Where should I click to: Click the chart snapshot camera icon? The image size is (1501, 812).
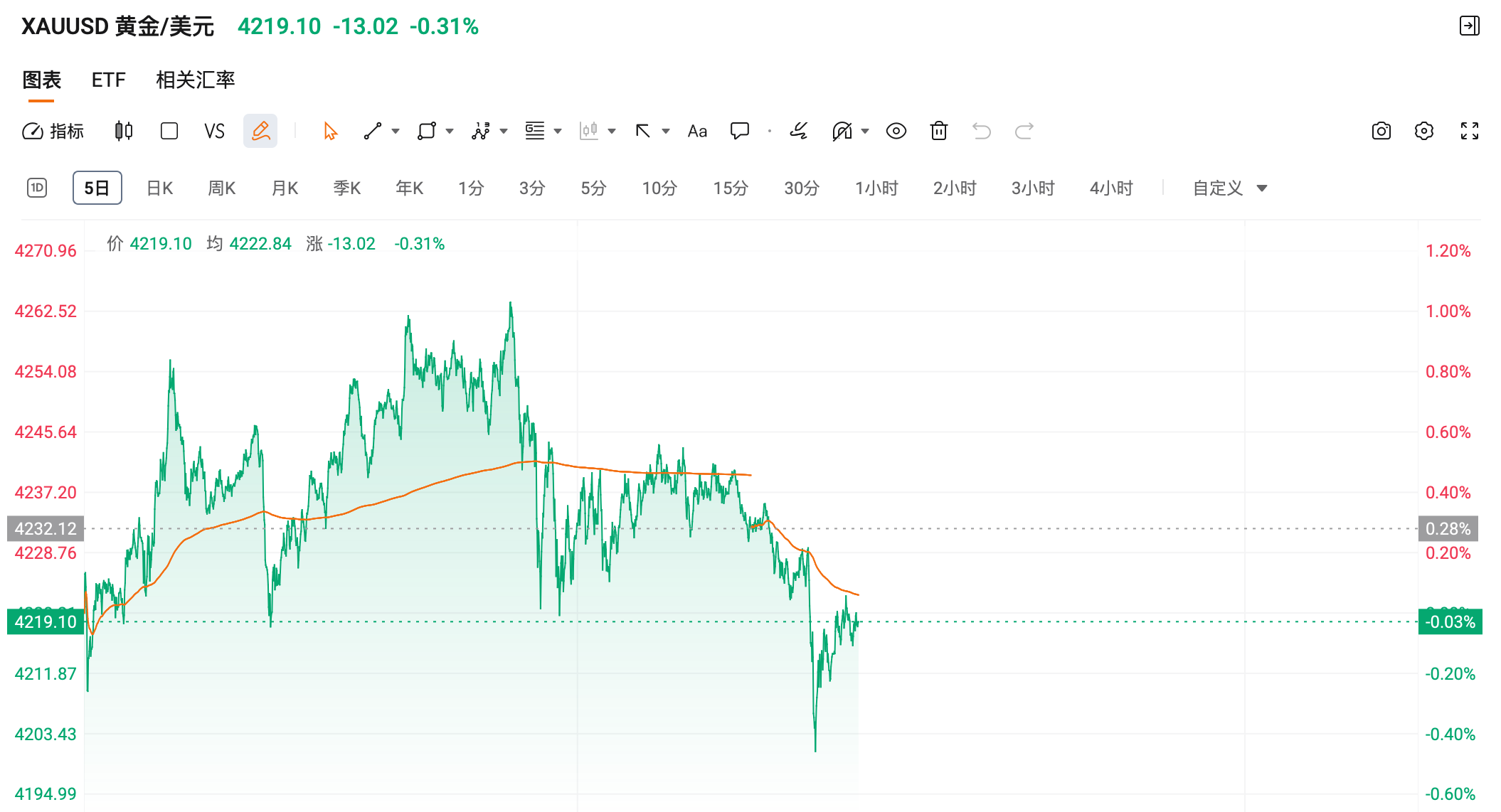1380,131
